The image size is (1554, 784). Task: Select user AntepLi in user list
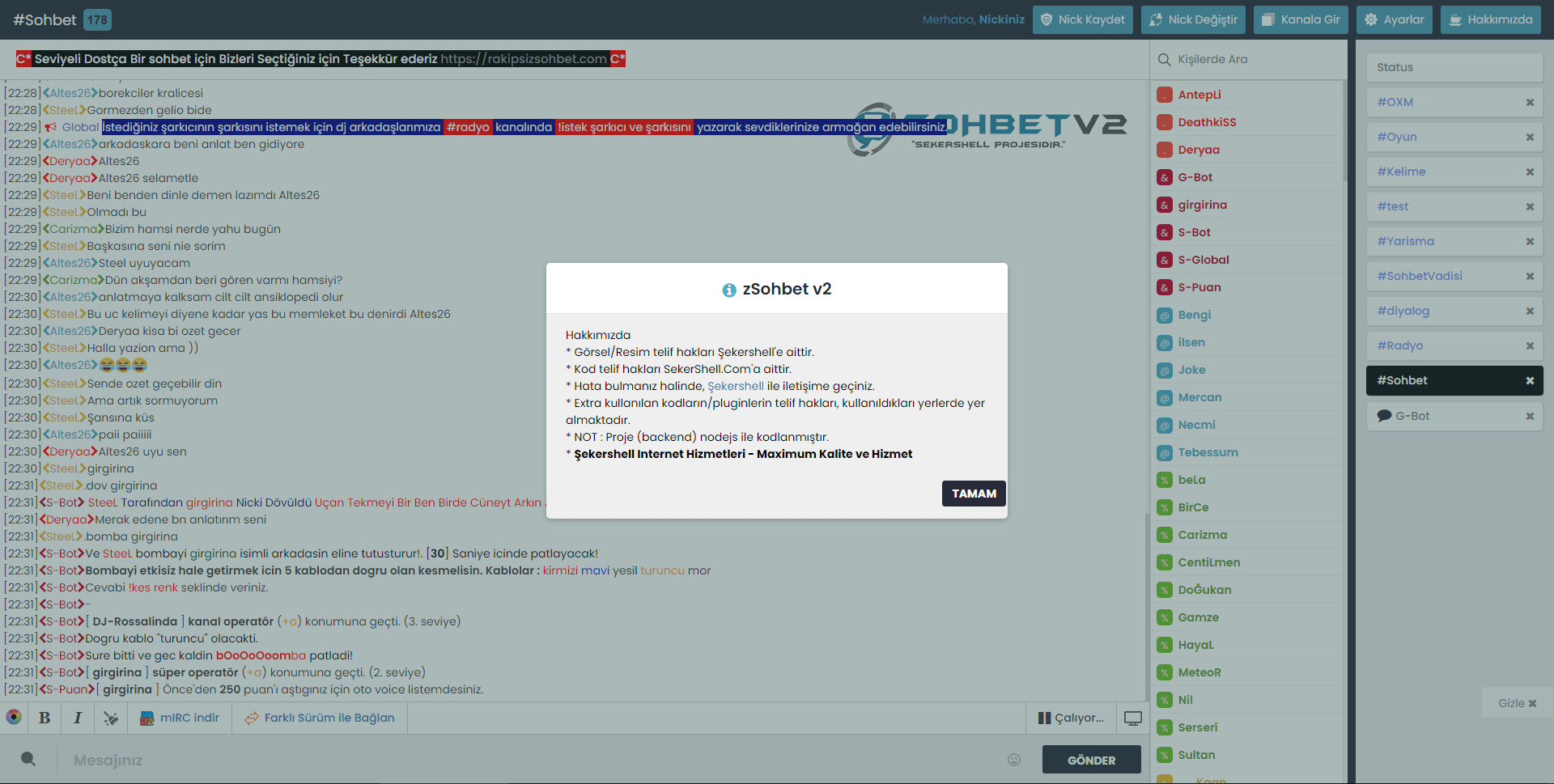pos(1246,95)
